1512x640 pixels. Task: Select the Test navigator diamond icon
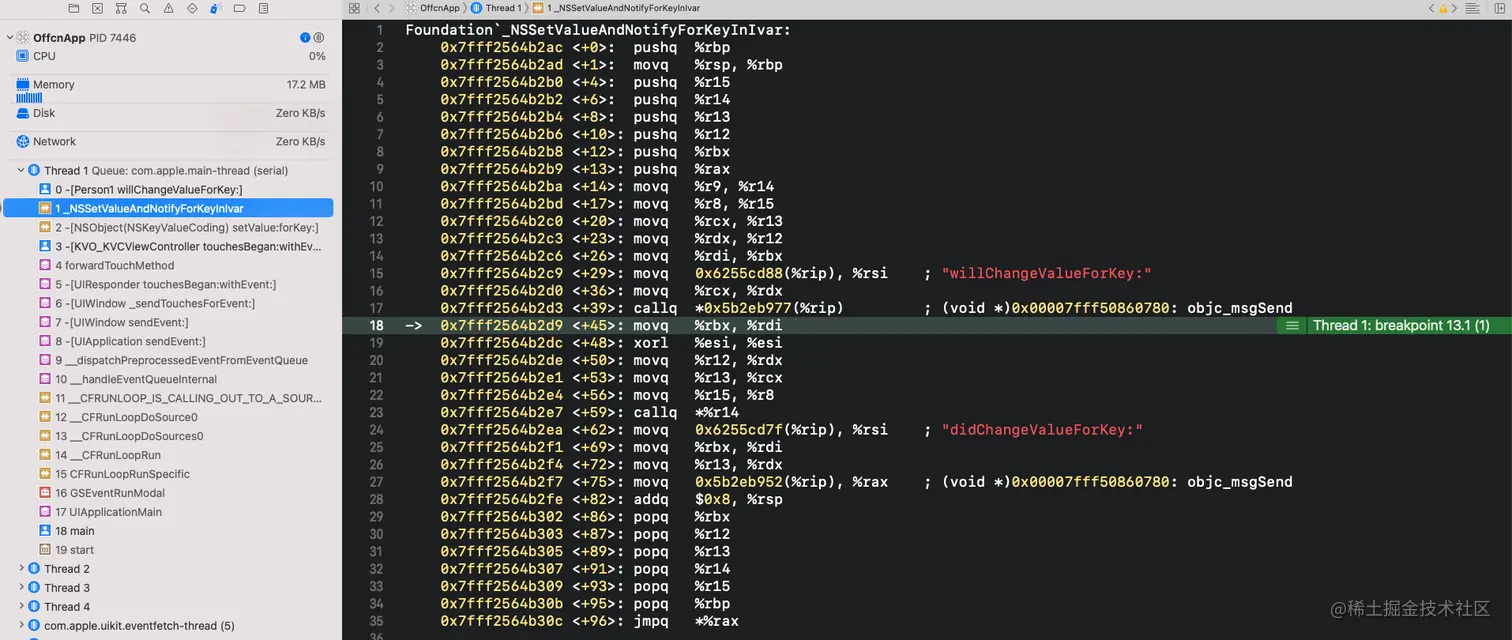click(192, 8)
